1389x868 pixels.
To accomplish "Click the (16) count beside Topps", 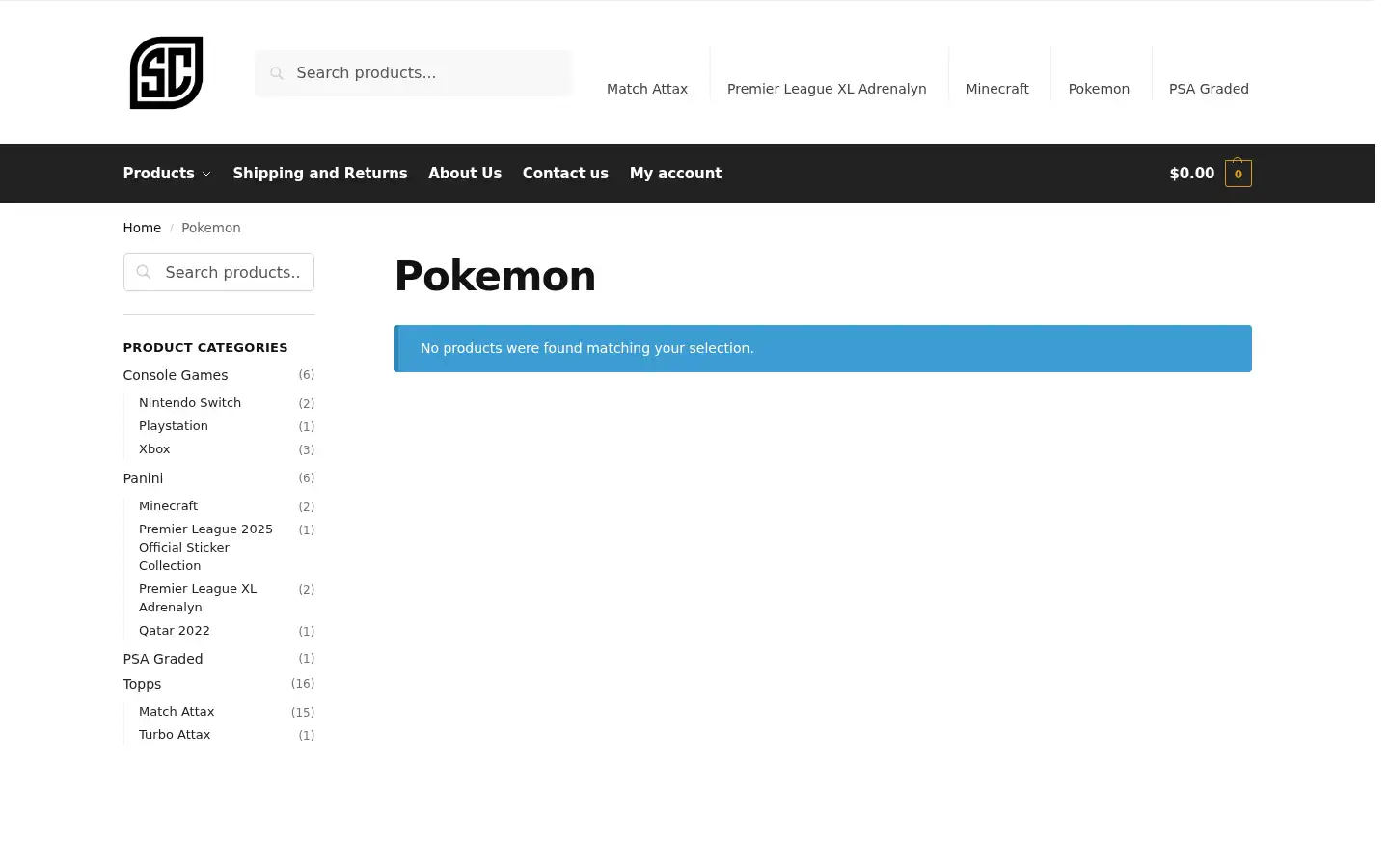I will [303, 684].
